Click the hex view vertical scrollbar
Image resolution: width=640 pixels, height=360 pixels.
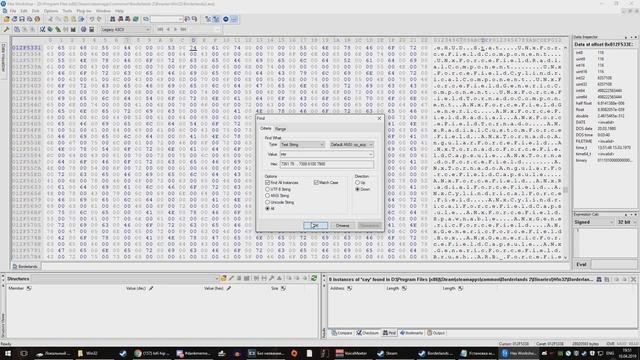[x=565, y=153]
